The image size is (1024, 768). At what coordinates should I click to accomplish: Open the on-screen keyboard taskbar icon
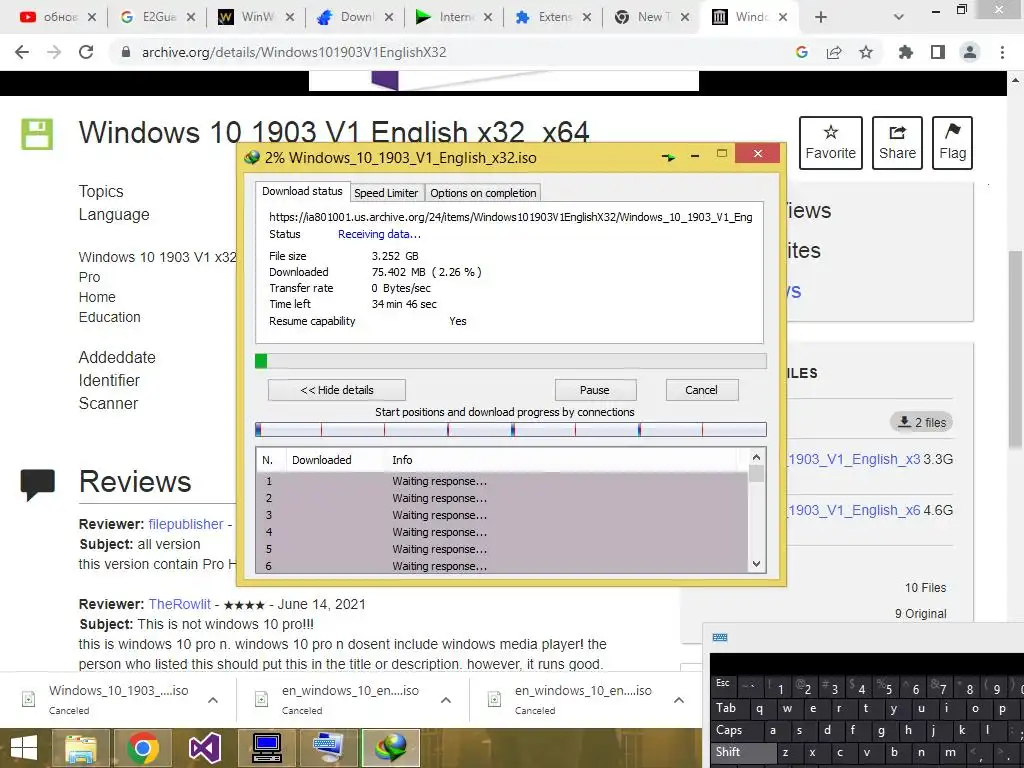(x=328, y=748)
